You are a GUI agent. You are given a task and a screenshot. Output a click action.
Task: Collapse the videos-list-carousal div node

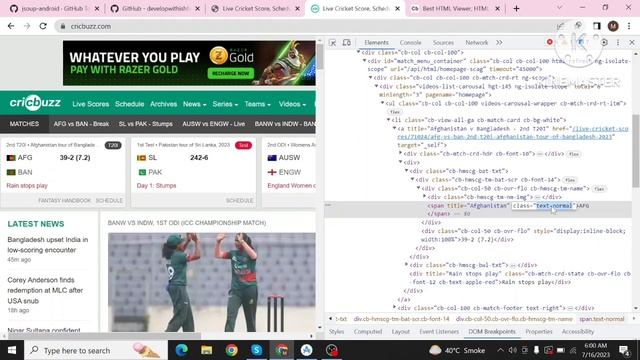tap(376, 86)
